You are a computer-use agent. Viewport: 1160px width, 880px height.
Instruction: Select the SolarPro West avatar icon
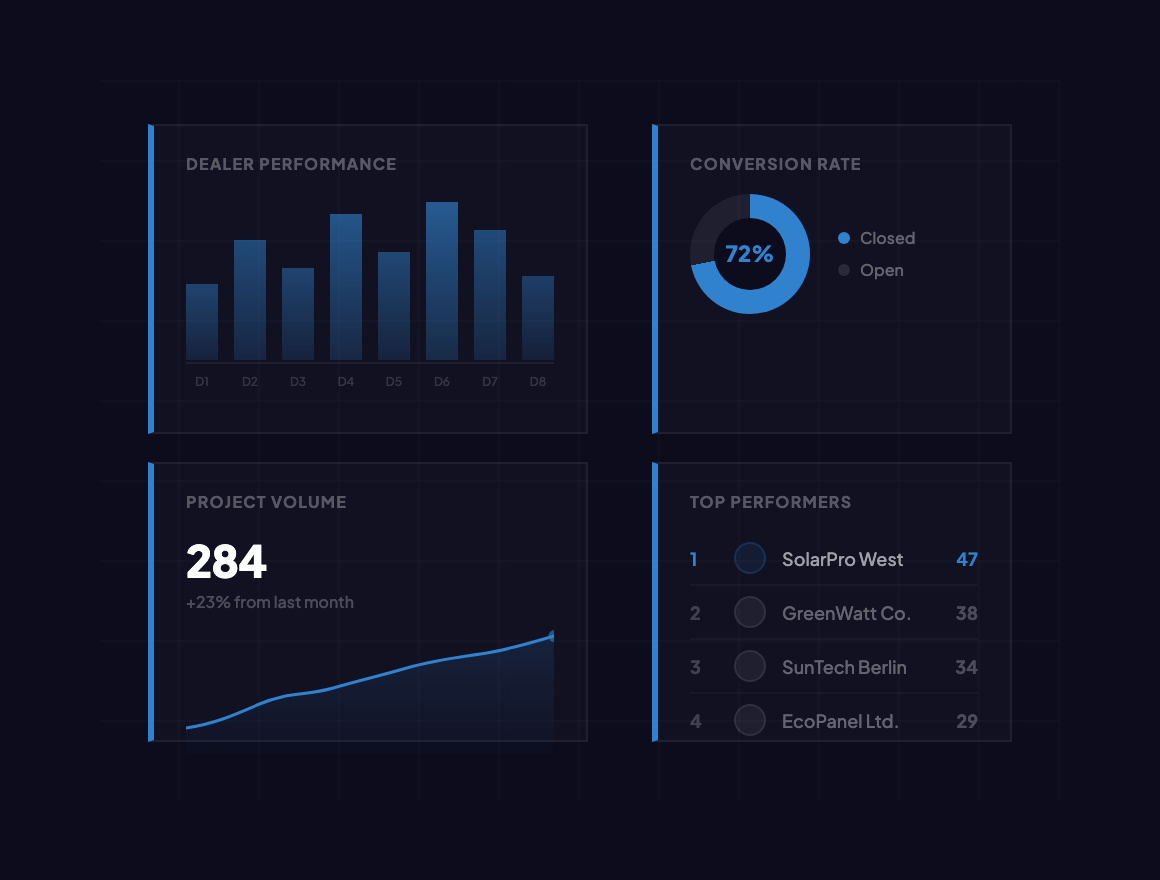pos(750,558)
